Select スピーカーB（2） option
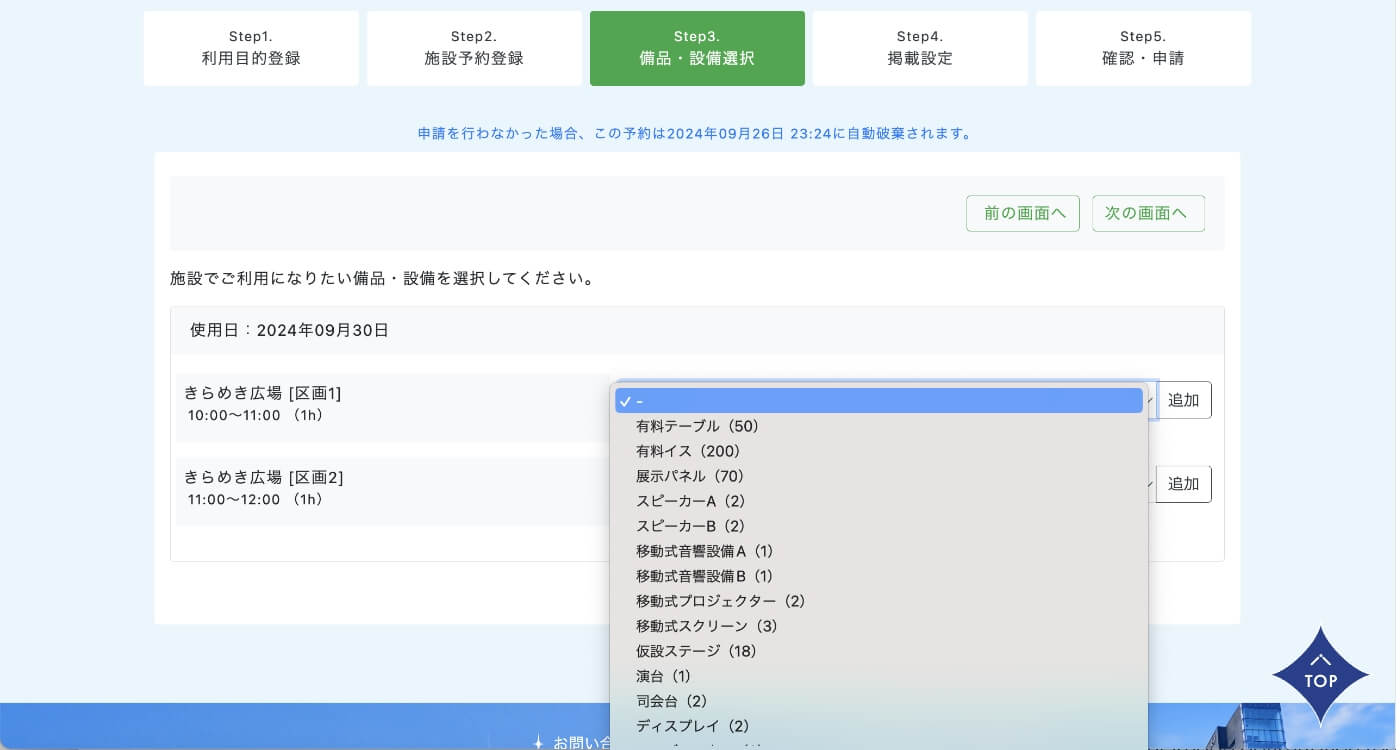 (691, 526)
